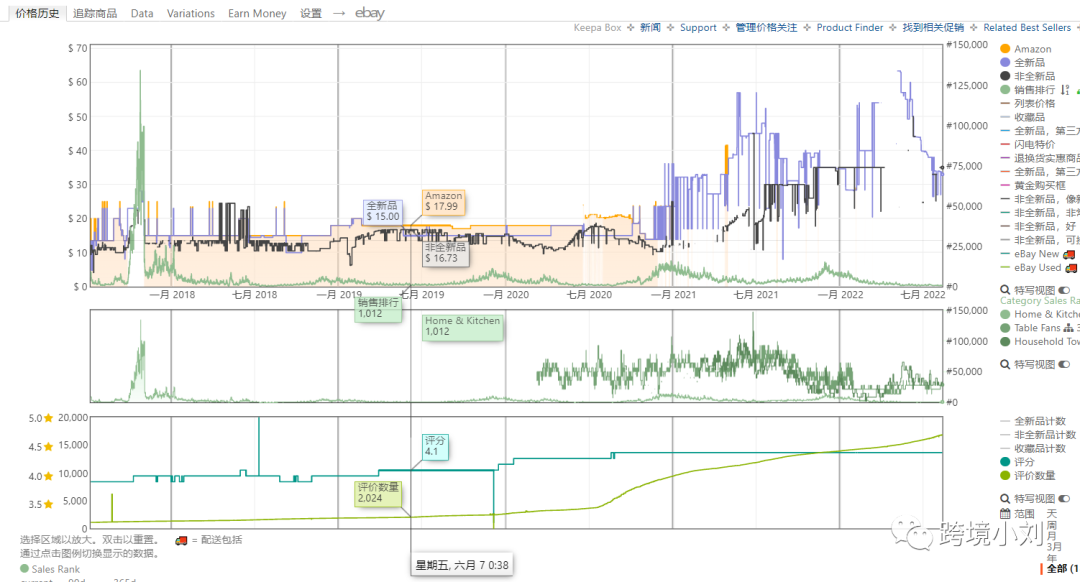Screen dimensions: 1080x582
Task: Set the range to 年
Action: click(1052, 558)
